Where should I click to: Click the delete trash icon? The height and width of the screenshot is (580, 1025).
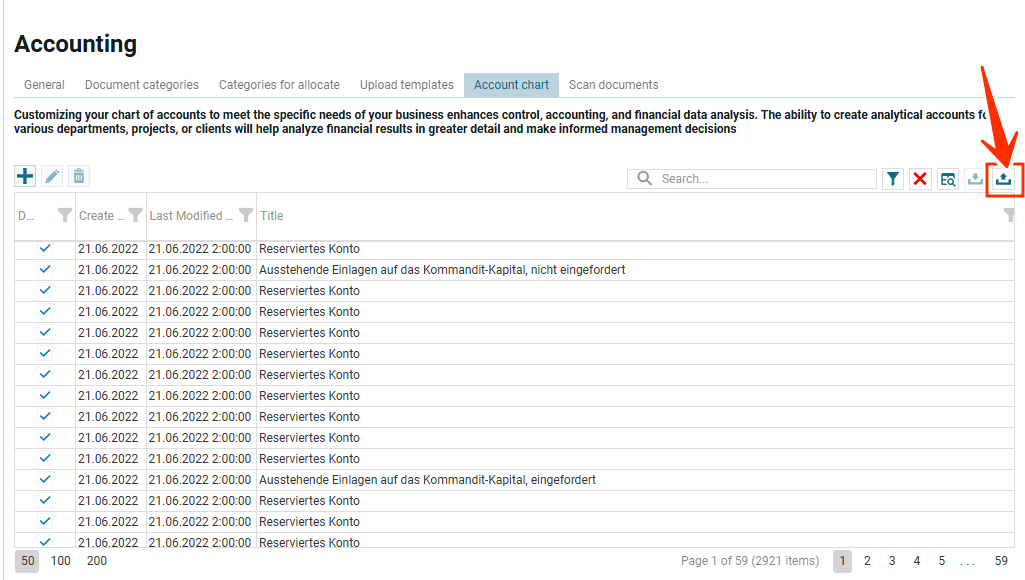click(x=79, y=177)
